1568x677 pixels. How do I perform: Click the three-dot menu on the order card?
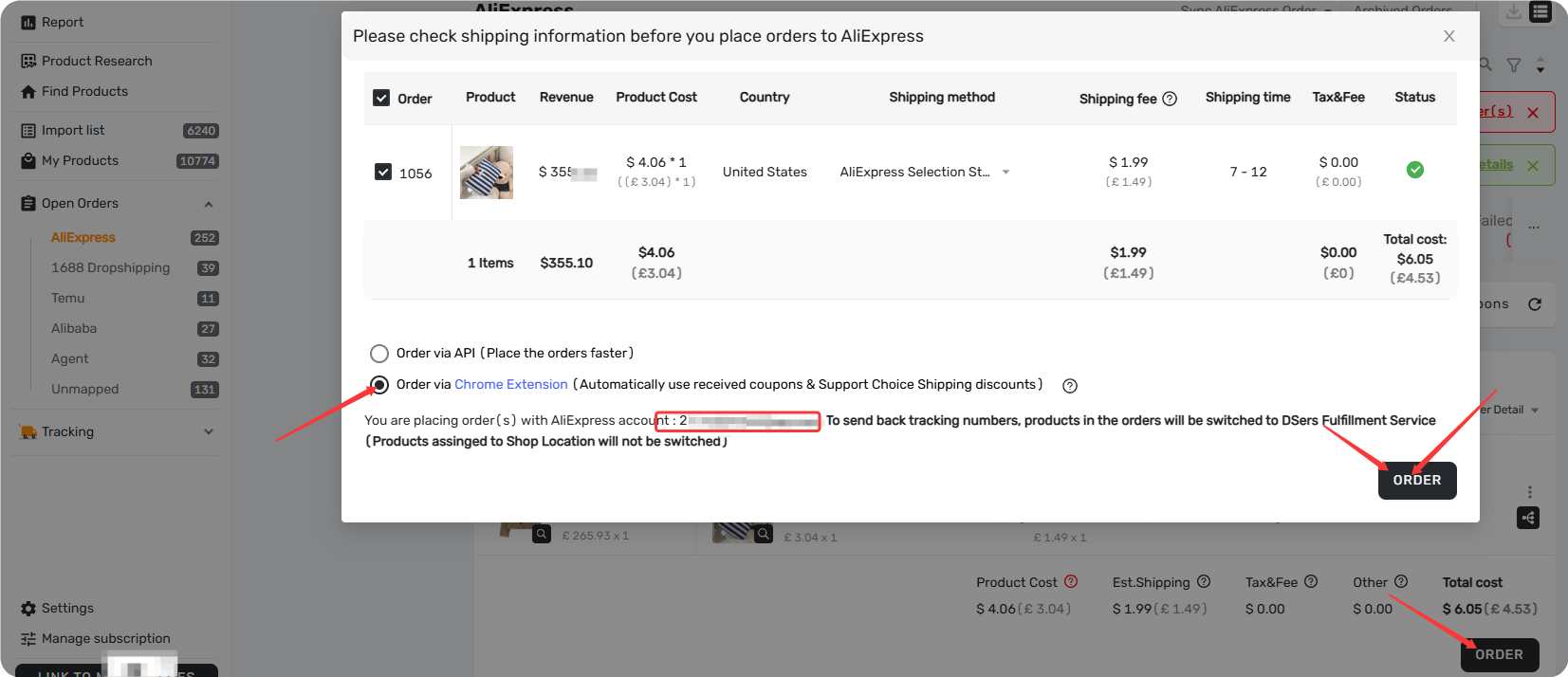tap(1530, 492)
